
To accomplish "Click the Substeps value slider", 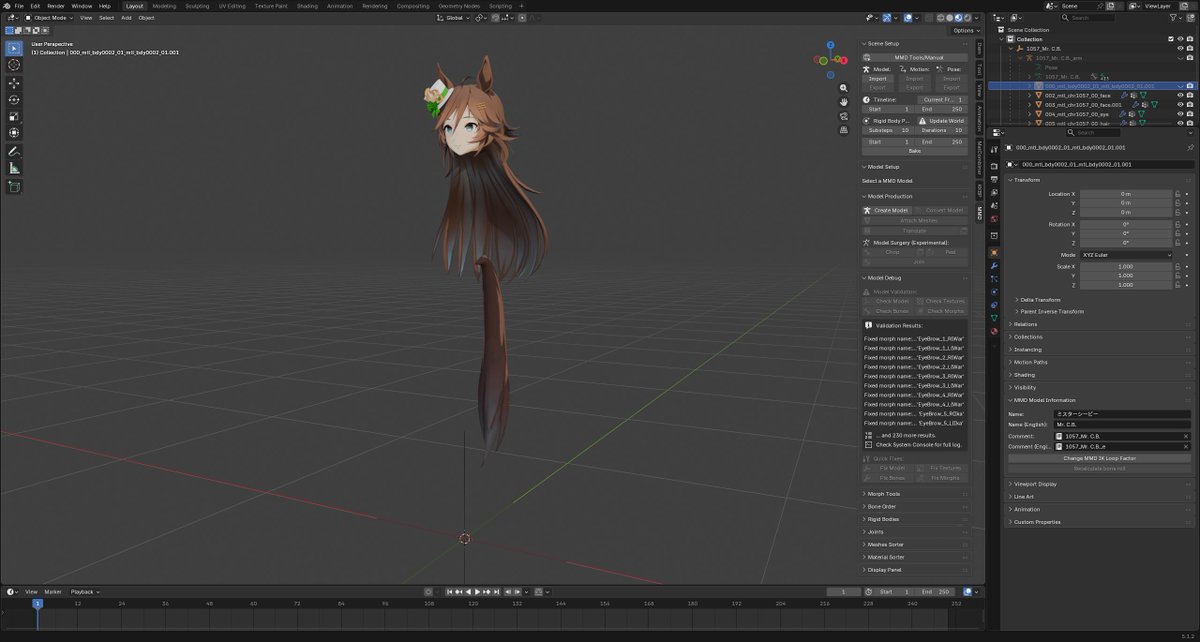I will [888, 130].
